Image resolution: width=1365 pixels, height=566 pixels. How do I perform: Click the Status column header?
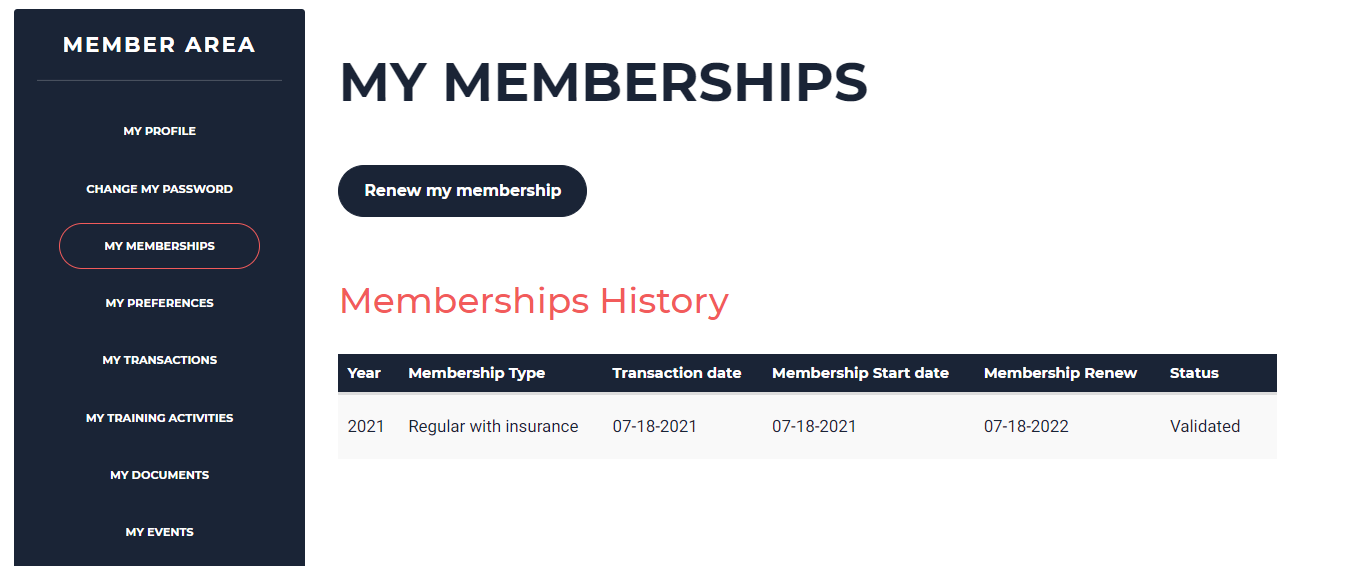pyautogui.click(x=1194, y=373)
